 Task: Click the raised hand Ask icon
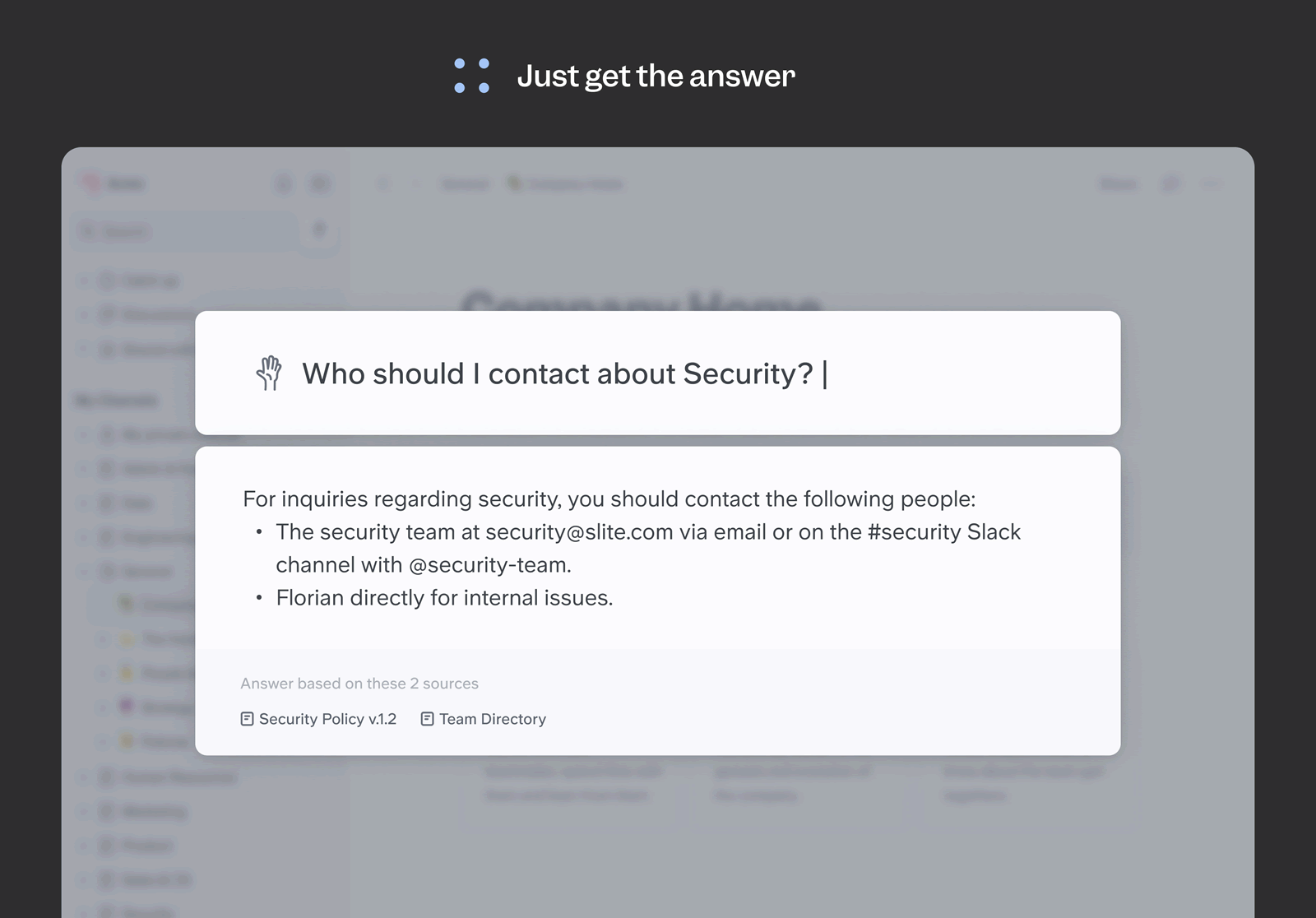tap(268, 373)
